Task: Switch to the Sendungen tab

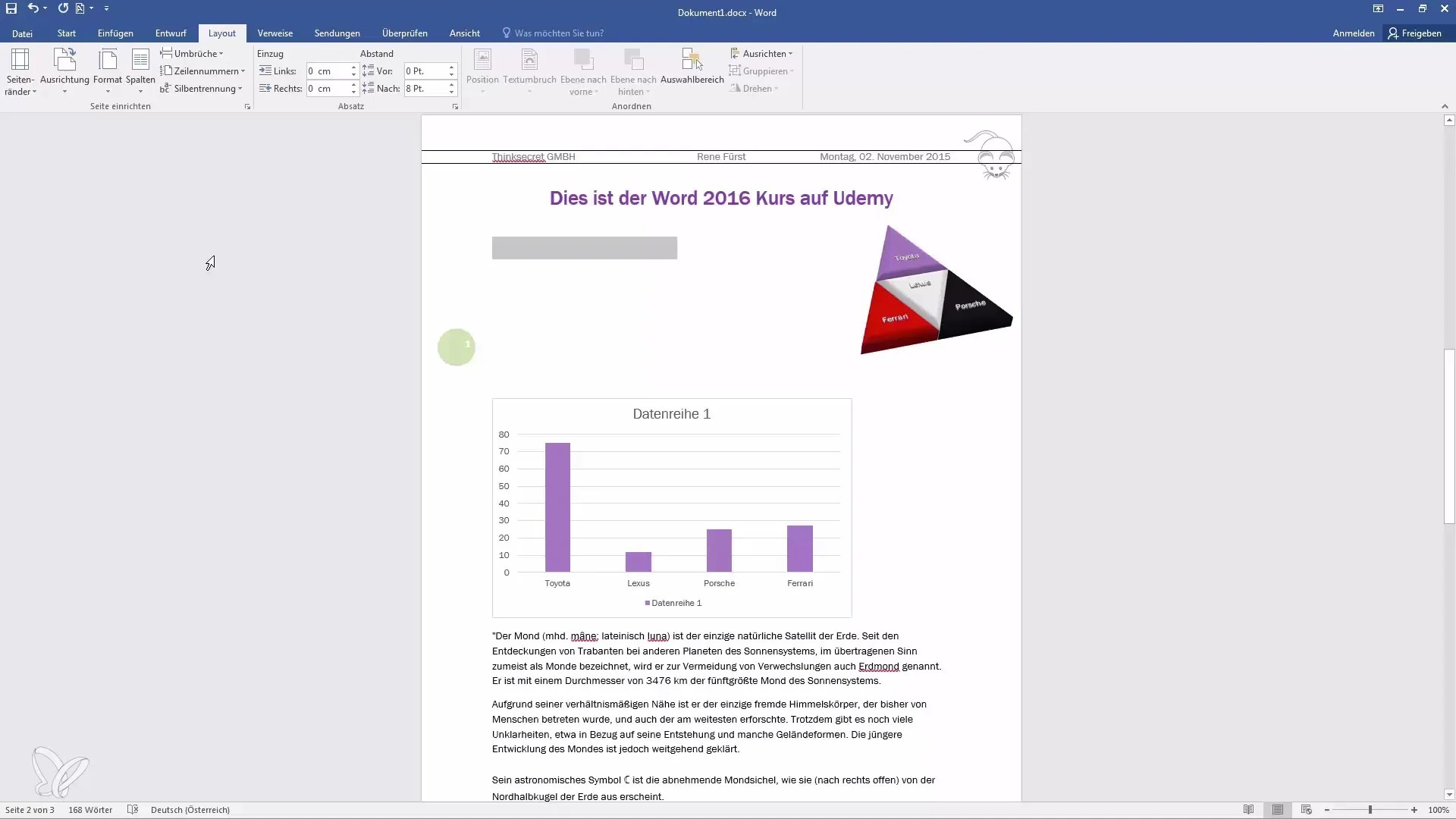Action: [337, 33]
